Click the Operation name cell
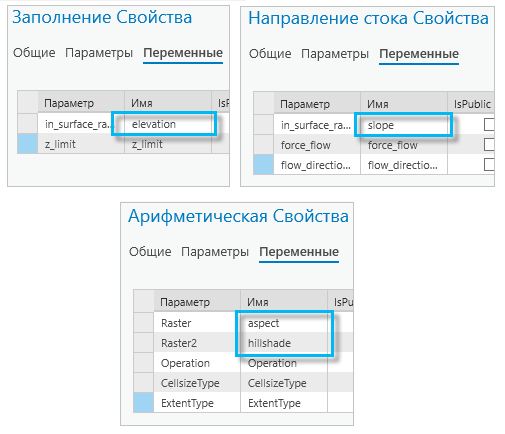Image resolution: width=505 pixels, height=434 pixels. tap(284, 363)
